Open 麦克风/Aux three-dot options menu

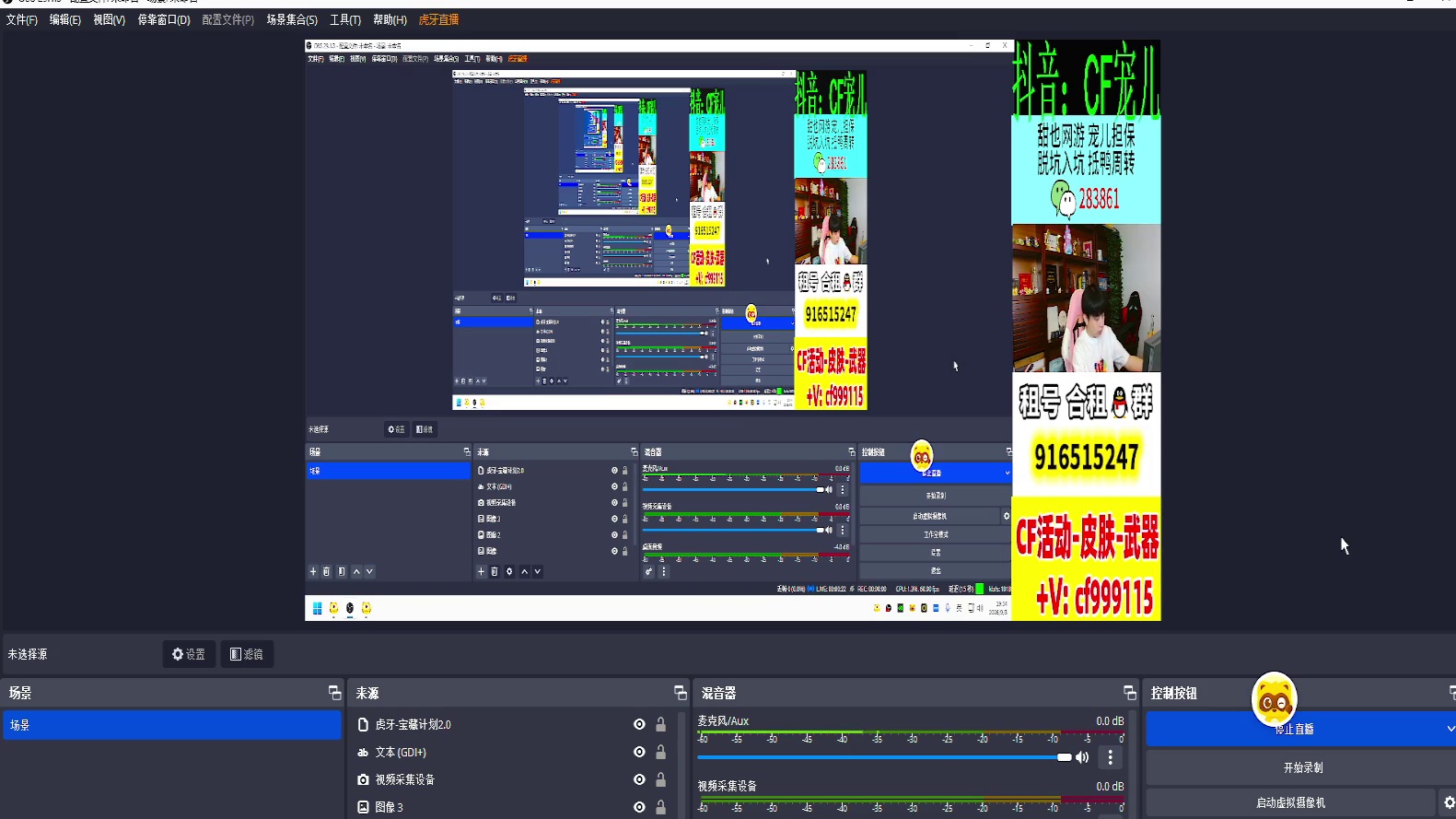1110,757
